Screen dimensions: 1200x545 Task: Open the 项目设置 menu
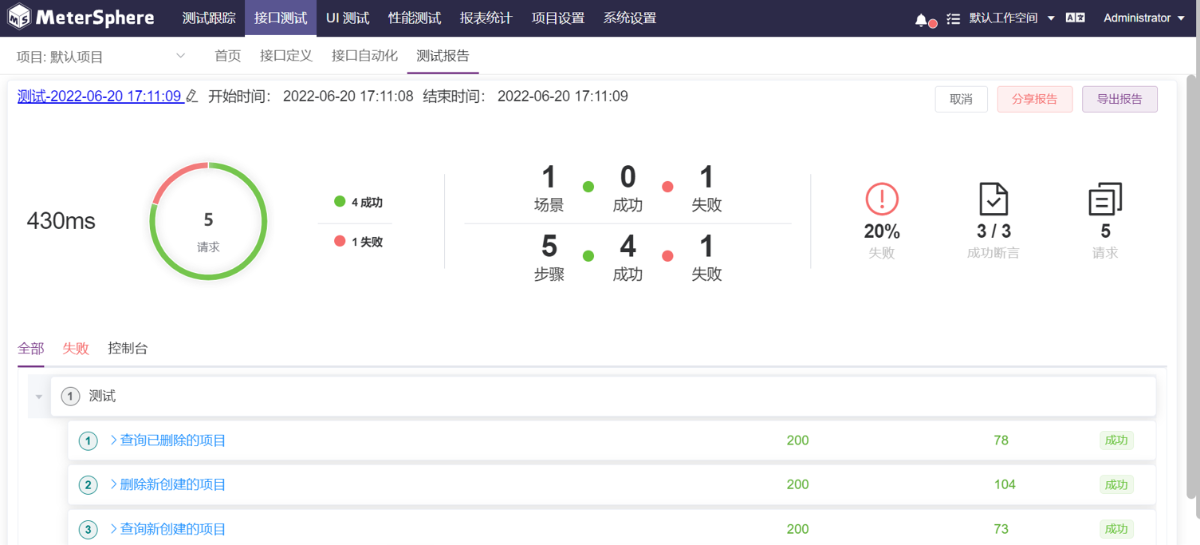click(x=558, y=18)
